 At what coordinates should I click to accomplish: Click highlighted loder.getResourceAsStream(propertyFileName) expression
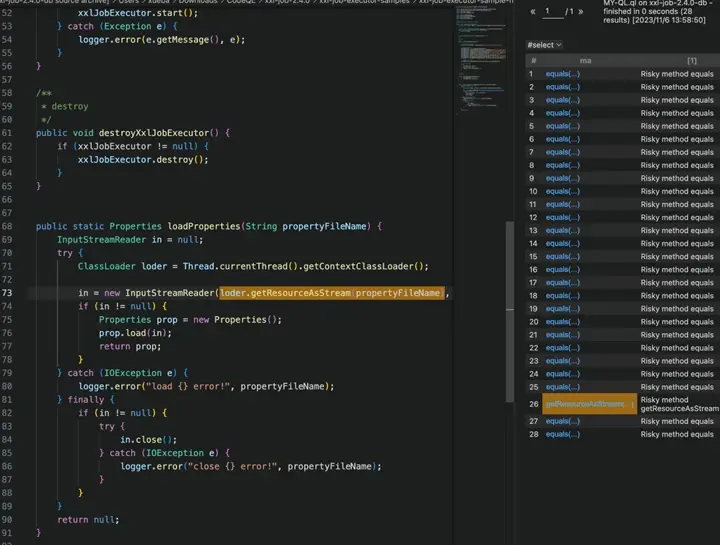(x=332, y=293)
